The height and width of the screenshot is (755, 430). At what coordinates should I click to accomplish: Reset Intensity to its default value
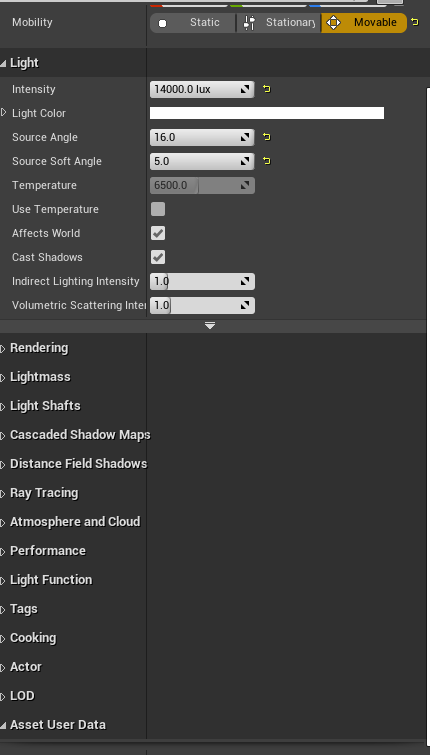[x=267, y=89]
